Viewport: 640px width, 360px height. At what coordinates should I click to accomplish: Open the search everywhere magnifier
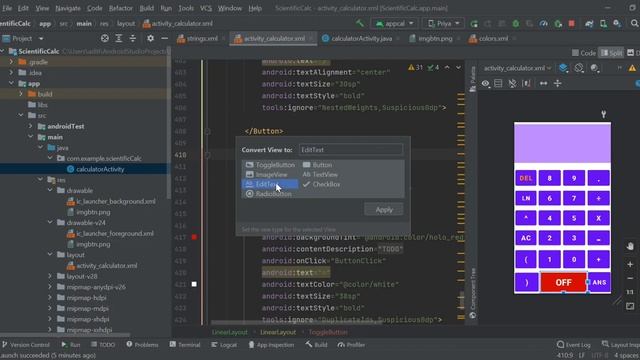(634, 24)
